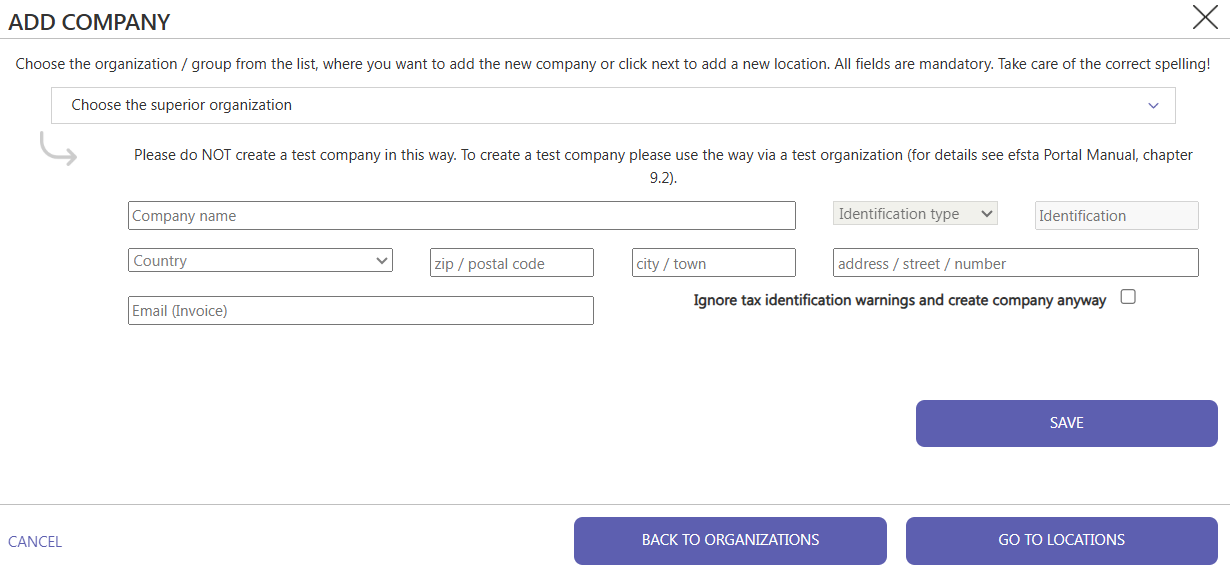Click the Email (Invoice) field
This screenshot has width=1230, height=576.
361,310
